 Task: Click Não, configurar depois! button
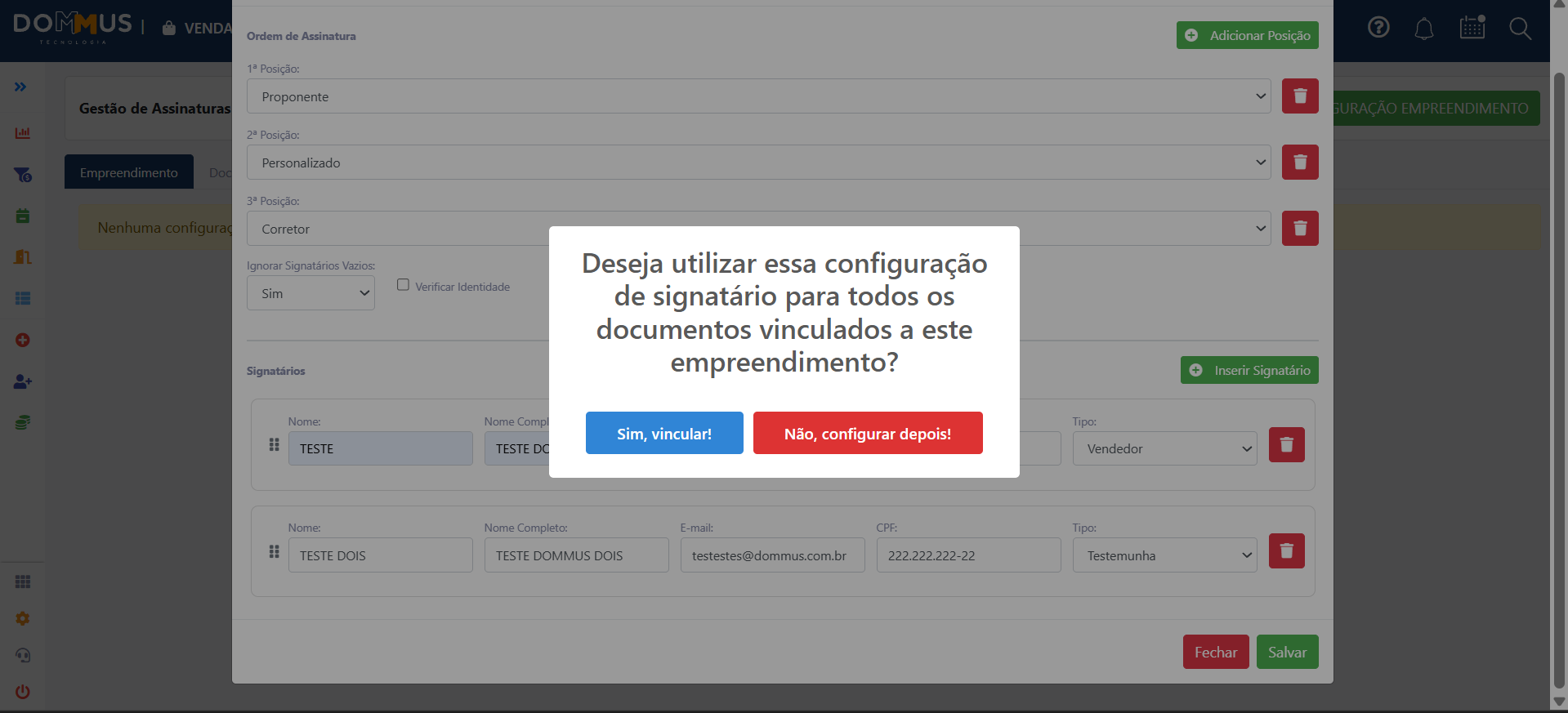pyautogui.click(x=868, y=433)
